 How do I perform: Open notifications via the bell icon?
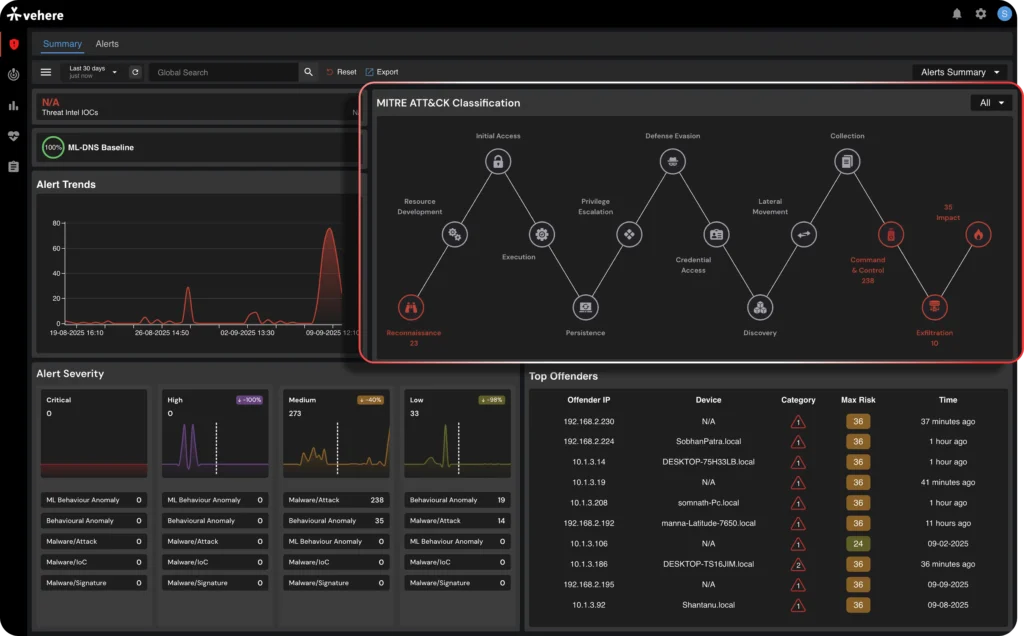[958, 14]
